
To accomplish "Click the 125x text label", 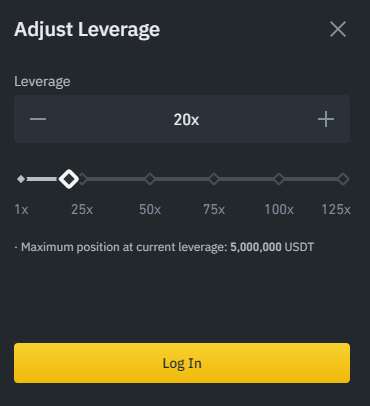I will point(336,210).
